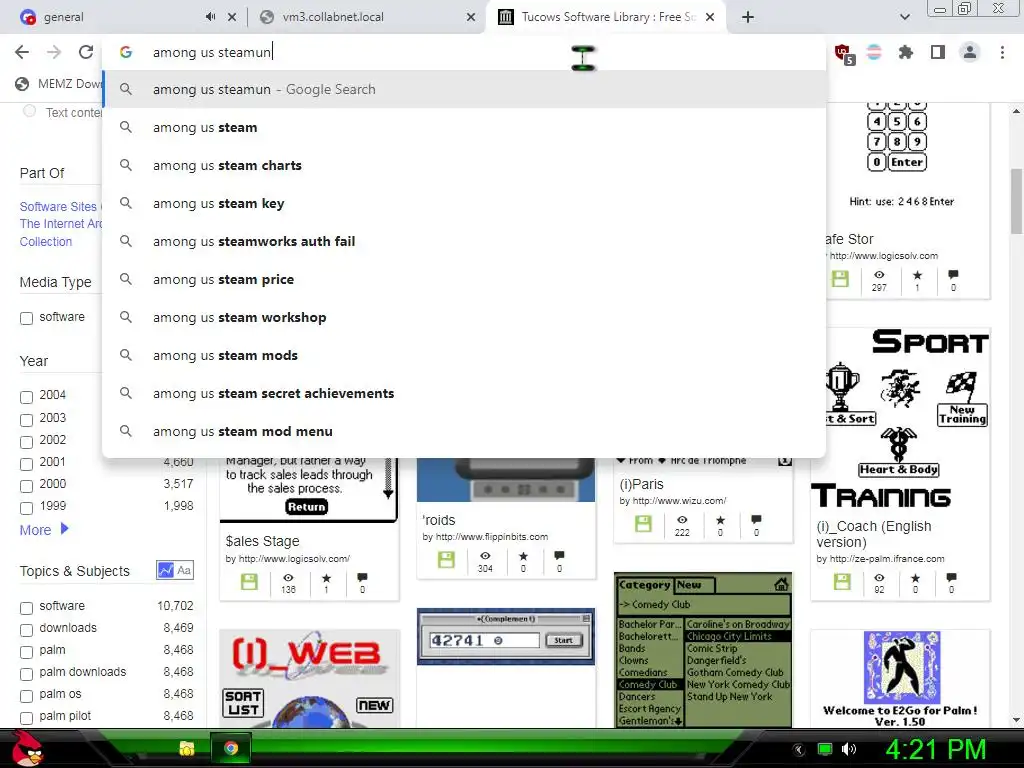Click the views eye icon under (i)Paris
This screenshot has width=1024, height=768.
682,520
